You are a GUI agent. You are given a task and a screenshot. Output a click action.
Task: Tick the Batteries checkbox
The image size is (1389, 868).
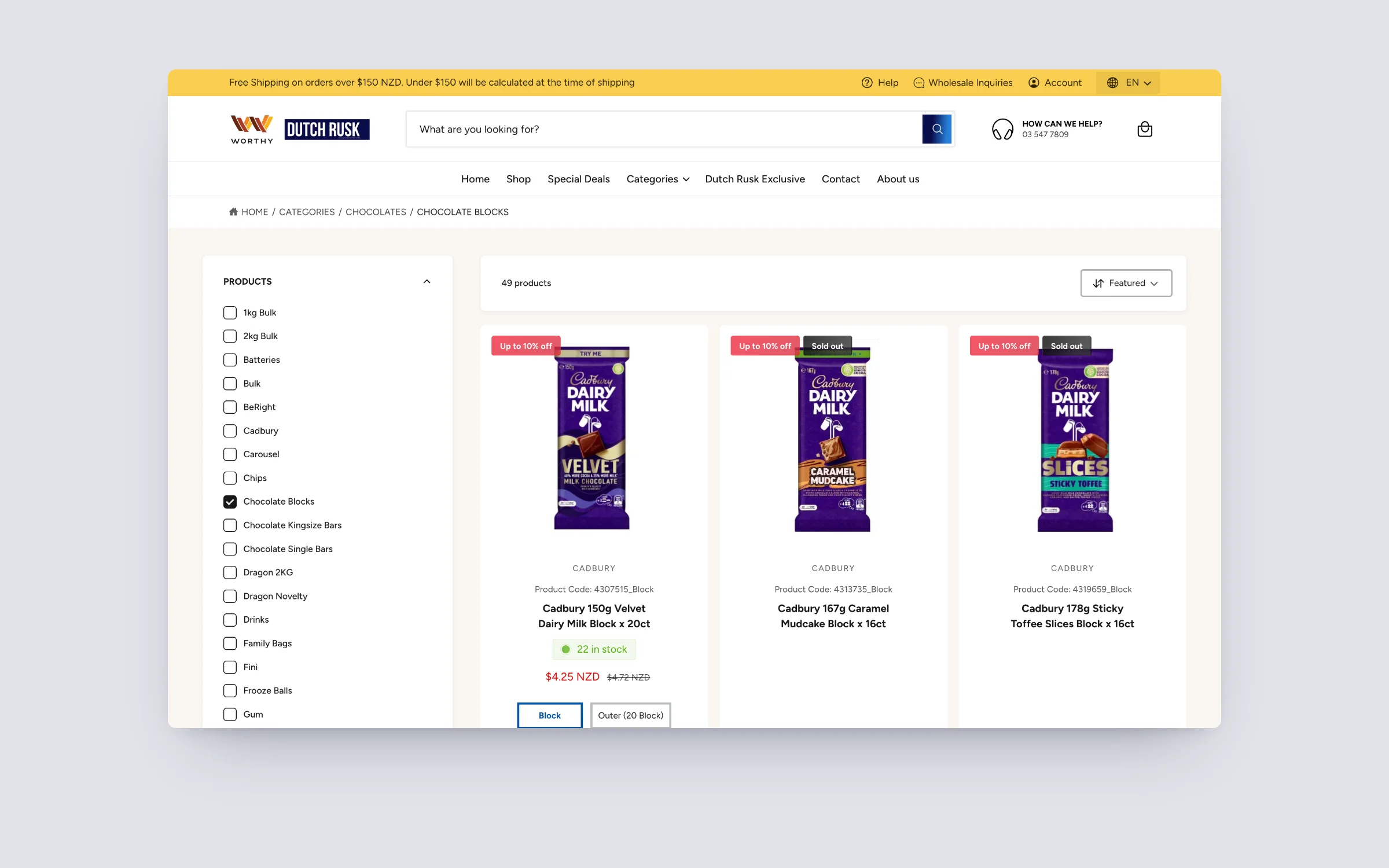[230, 360]
